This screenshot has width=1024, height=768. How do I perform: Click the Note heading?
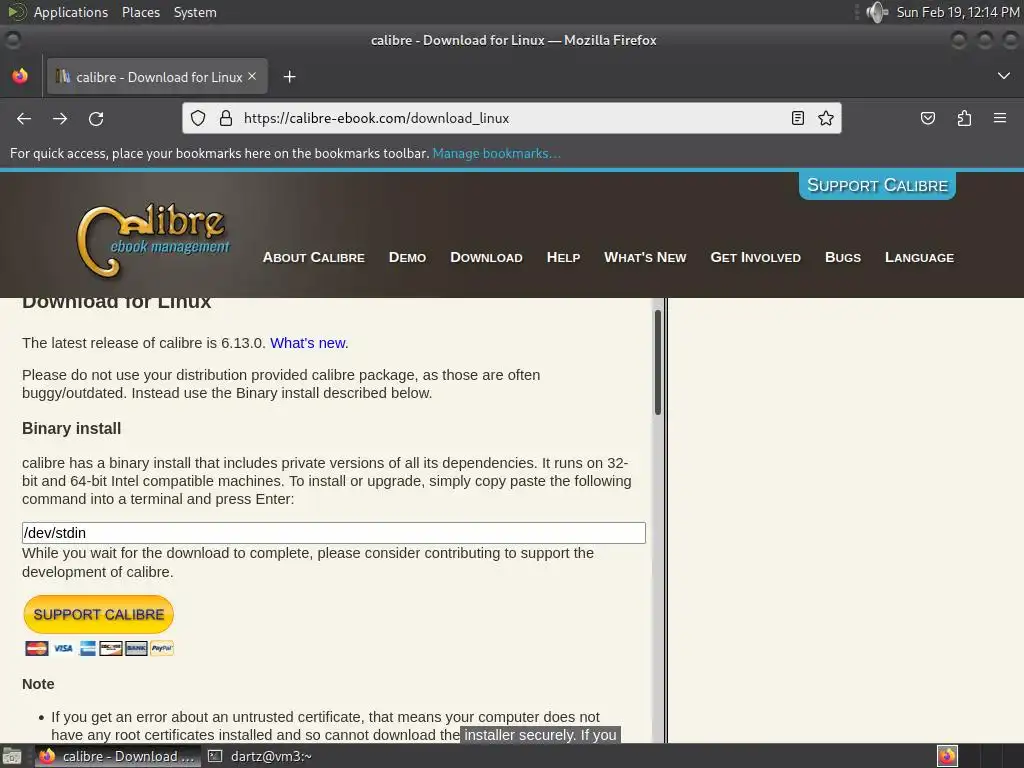tap(38, 684)
